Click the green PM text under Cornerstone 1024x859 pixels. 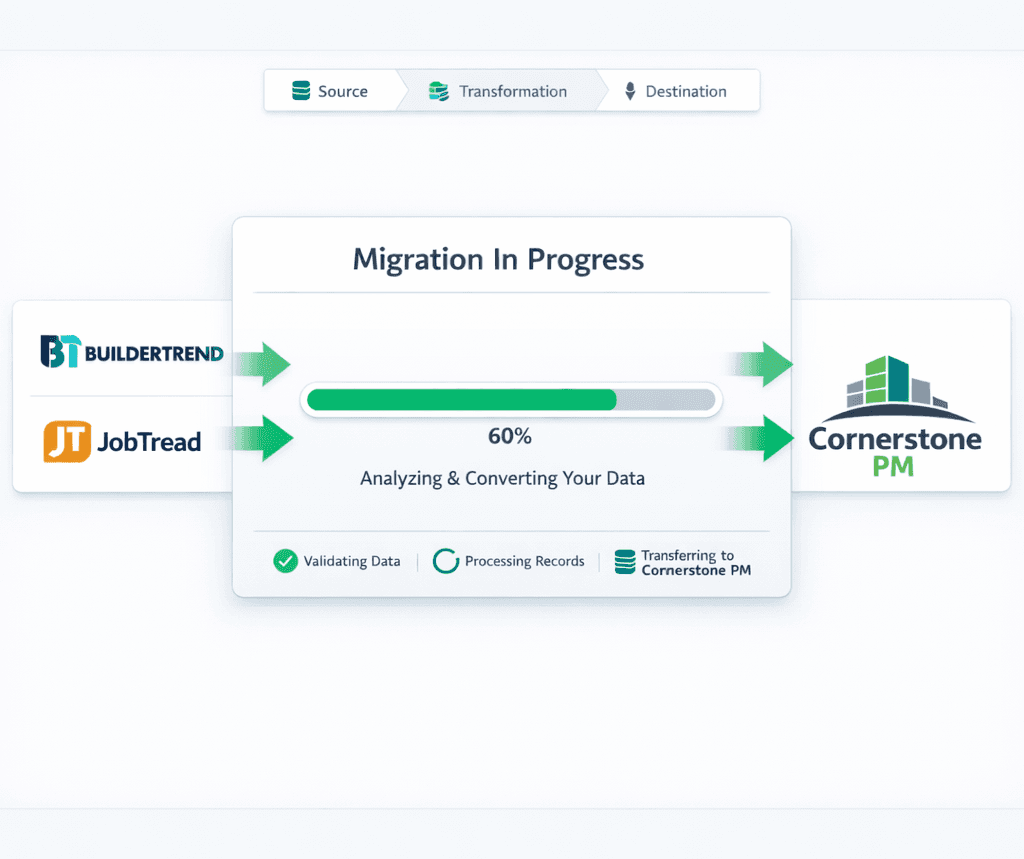click(893, 466)
